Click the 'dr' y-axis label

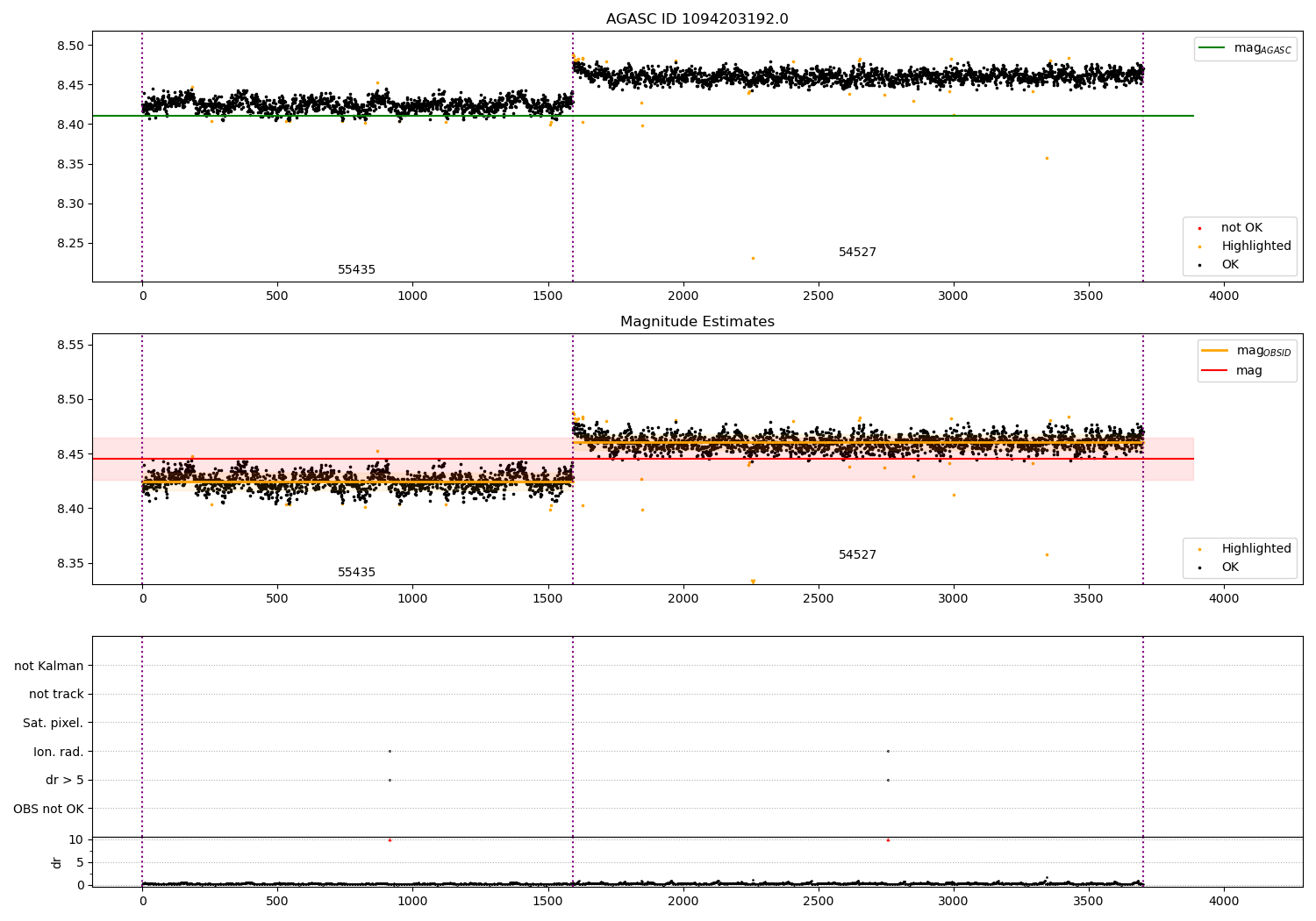point(57,862)
